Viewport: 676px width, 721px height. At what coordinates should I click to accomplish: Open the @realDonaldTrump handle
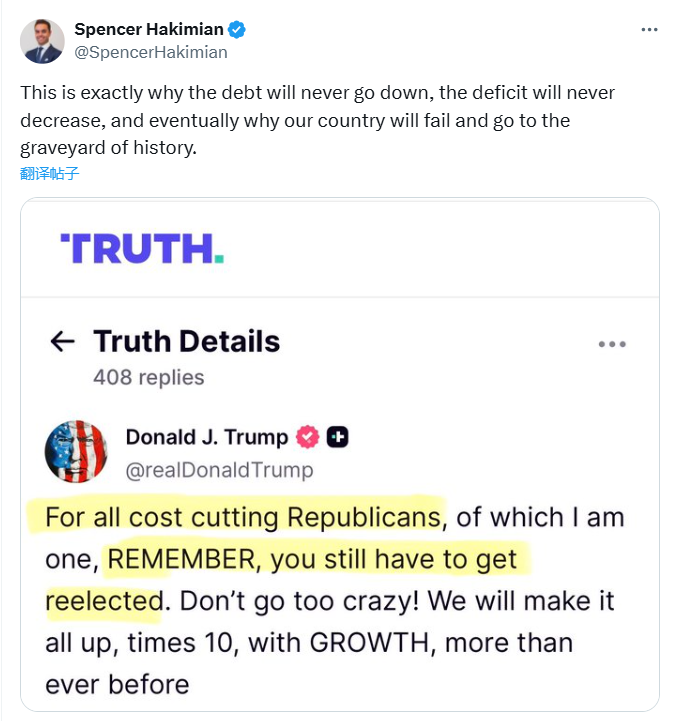[x=219, y=469]
